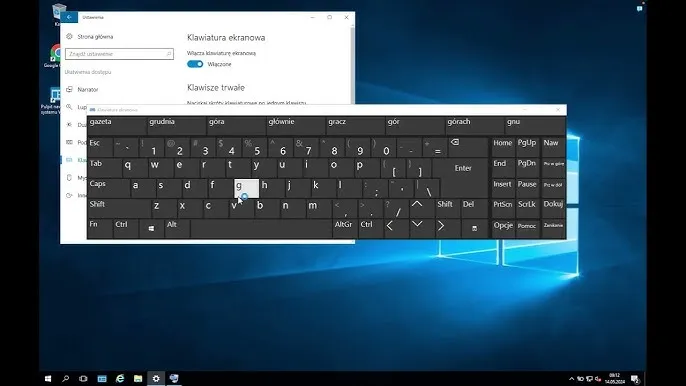Viewport: 686px width, 386px height.
Task: Tap the letter m key
Action: click(319, 209)
